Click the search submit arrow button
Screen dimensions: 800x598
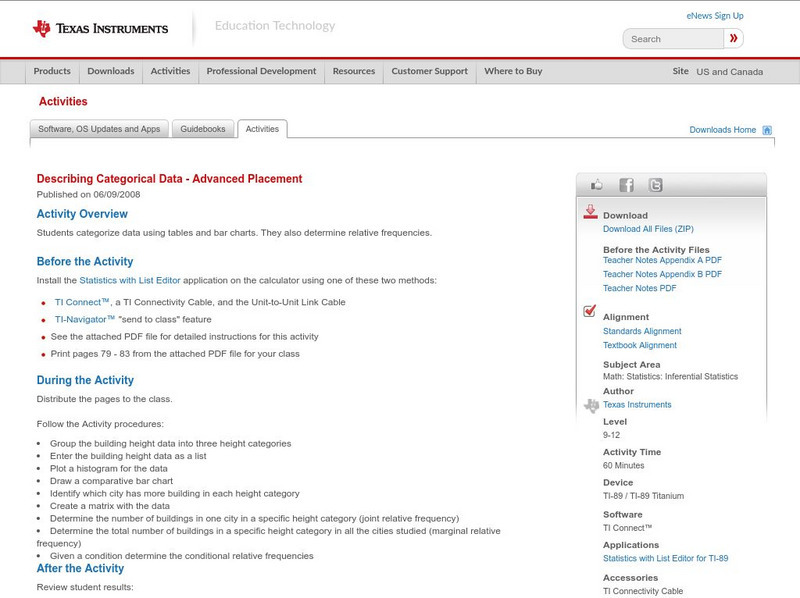pos(733,39)
